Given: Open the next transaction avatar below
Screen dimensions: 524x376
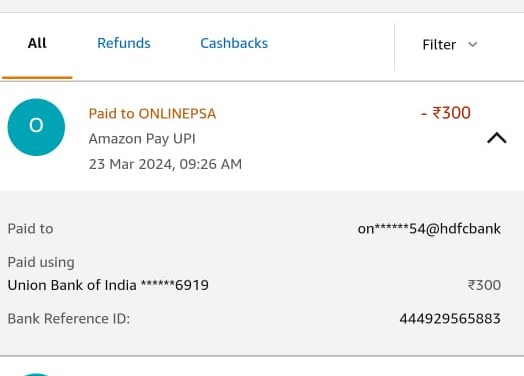Looking at the screenshot, I should (36, 374).
